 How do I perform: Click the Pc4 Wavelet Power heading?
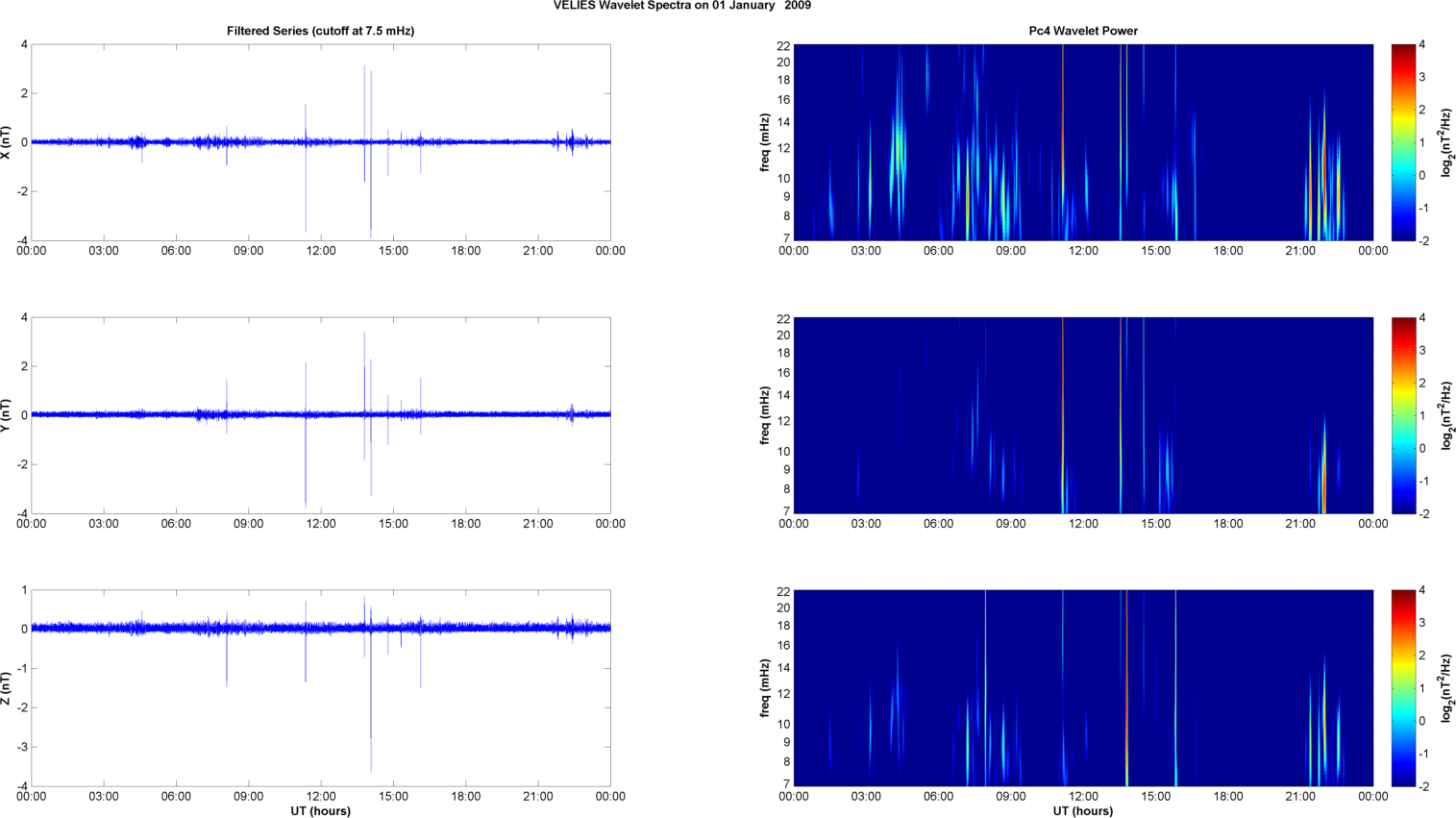pos(1082,31)
